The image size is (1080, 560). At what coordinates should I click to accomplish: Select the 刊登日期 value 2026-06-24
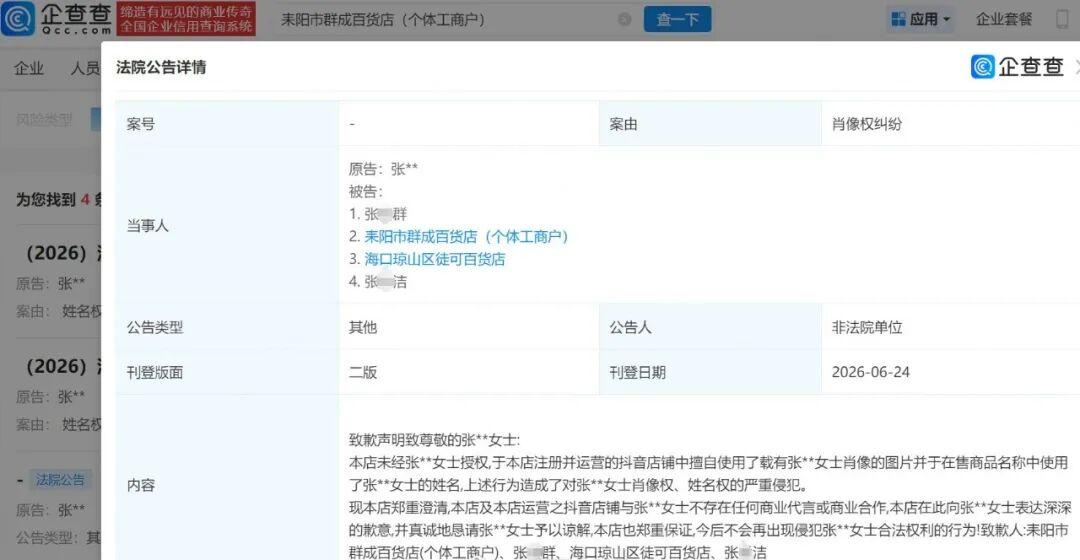[871, 372]
